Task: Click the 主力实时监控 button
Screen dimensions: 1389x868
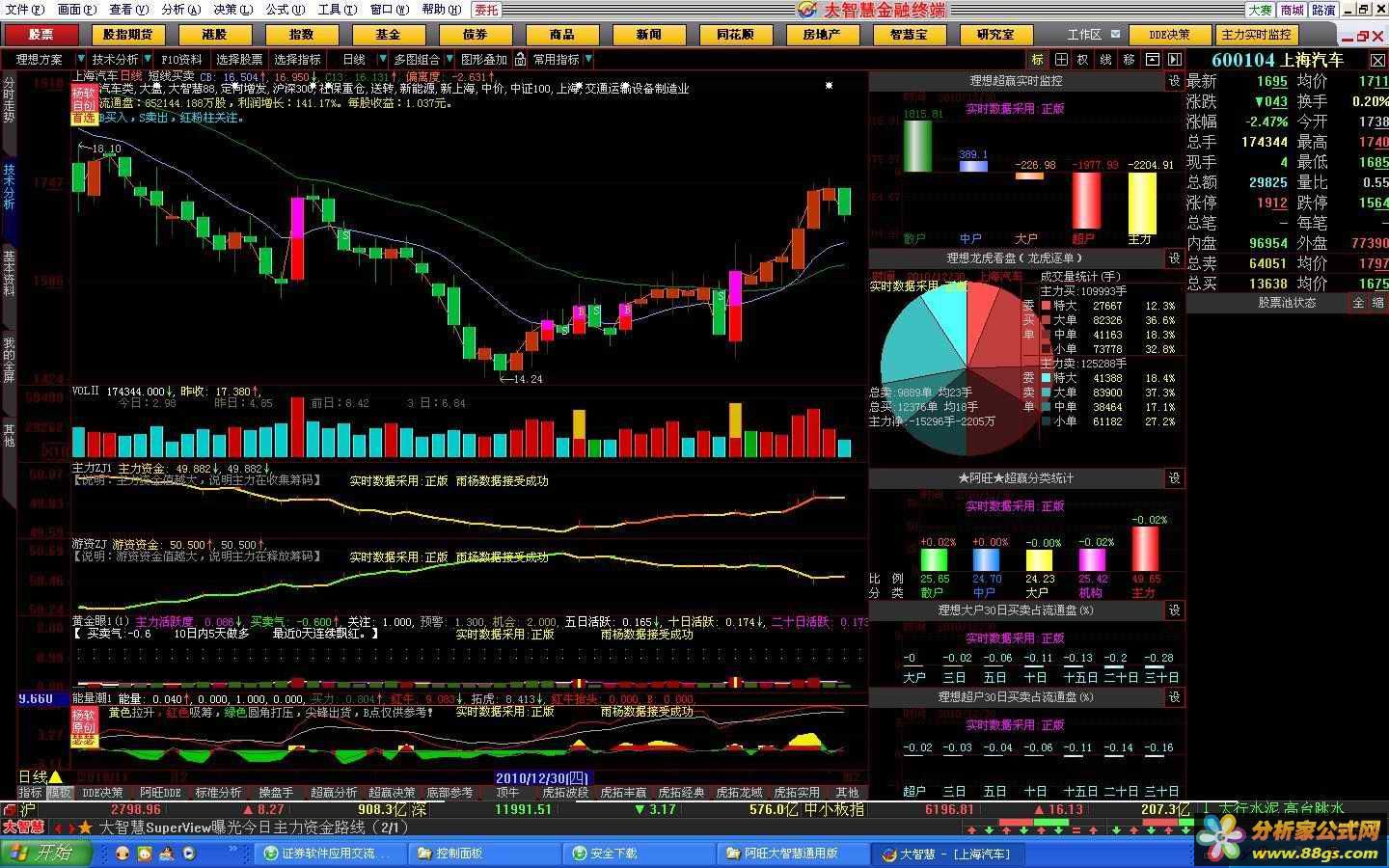Action: point(1256,35)
